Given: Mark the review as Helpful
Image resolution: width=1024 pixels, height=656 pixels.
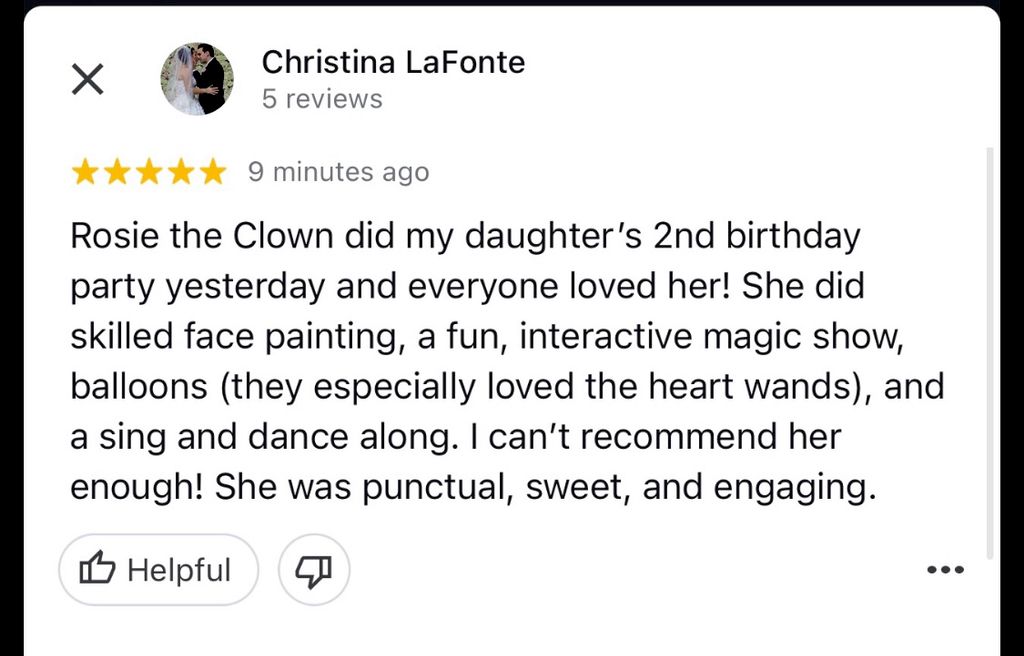Looking at the screenshot, I should (x=158, y=570).
